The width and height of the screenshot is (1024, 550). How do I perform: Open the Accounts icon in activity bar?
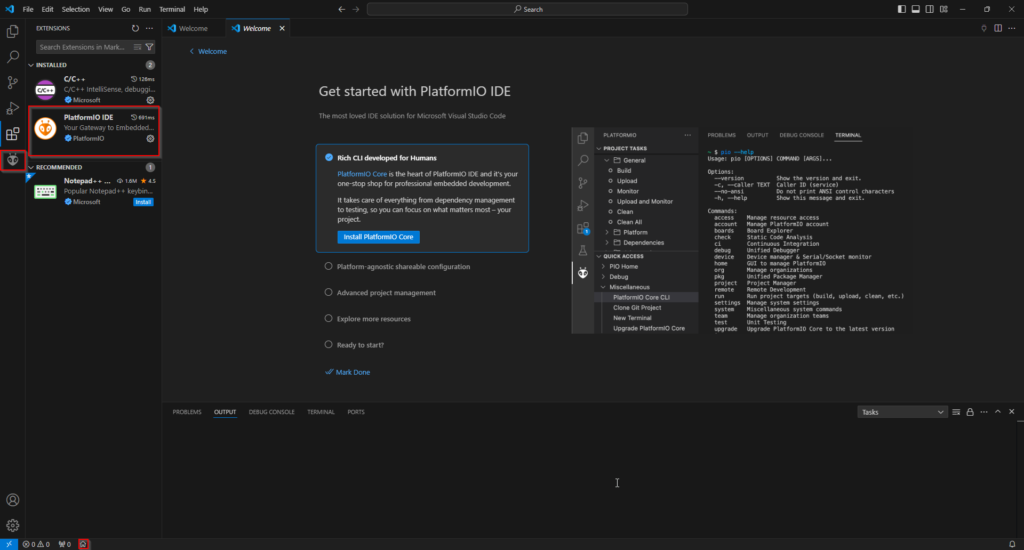click(12, 500)
